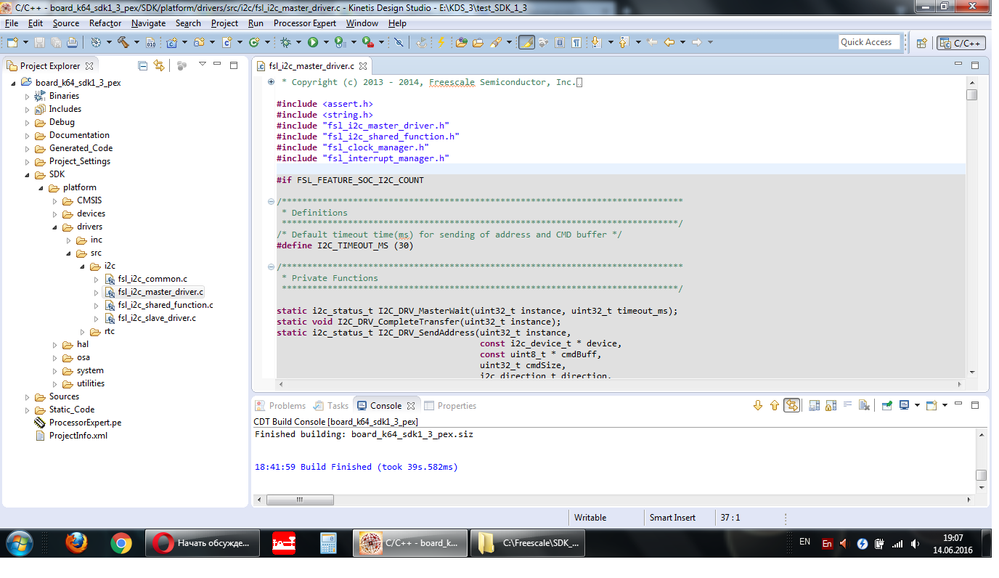Open the Windows Start menu orb
Screen dimensions: 999x578
(x=20, y=544)
